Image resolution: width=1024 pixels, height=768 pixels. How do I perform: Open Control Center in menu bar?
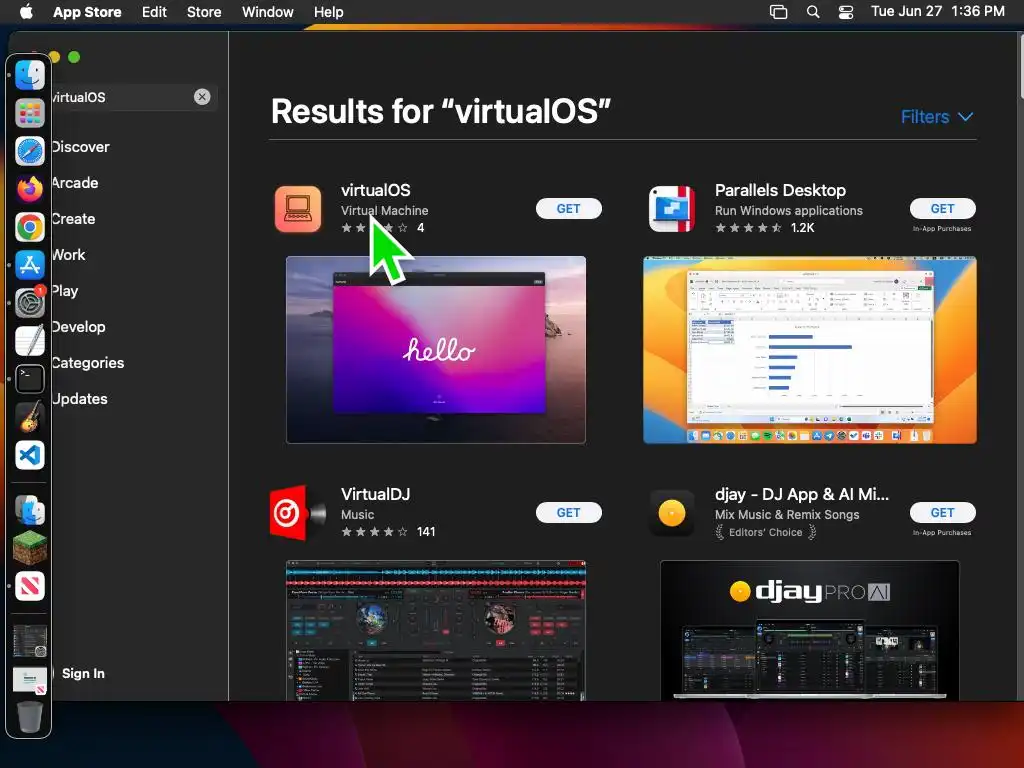(x=846, y=12)
